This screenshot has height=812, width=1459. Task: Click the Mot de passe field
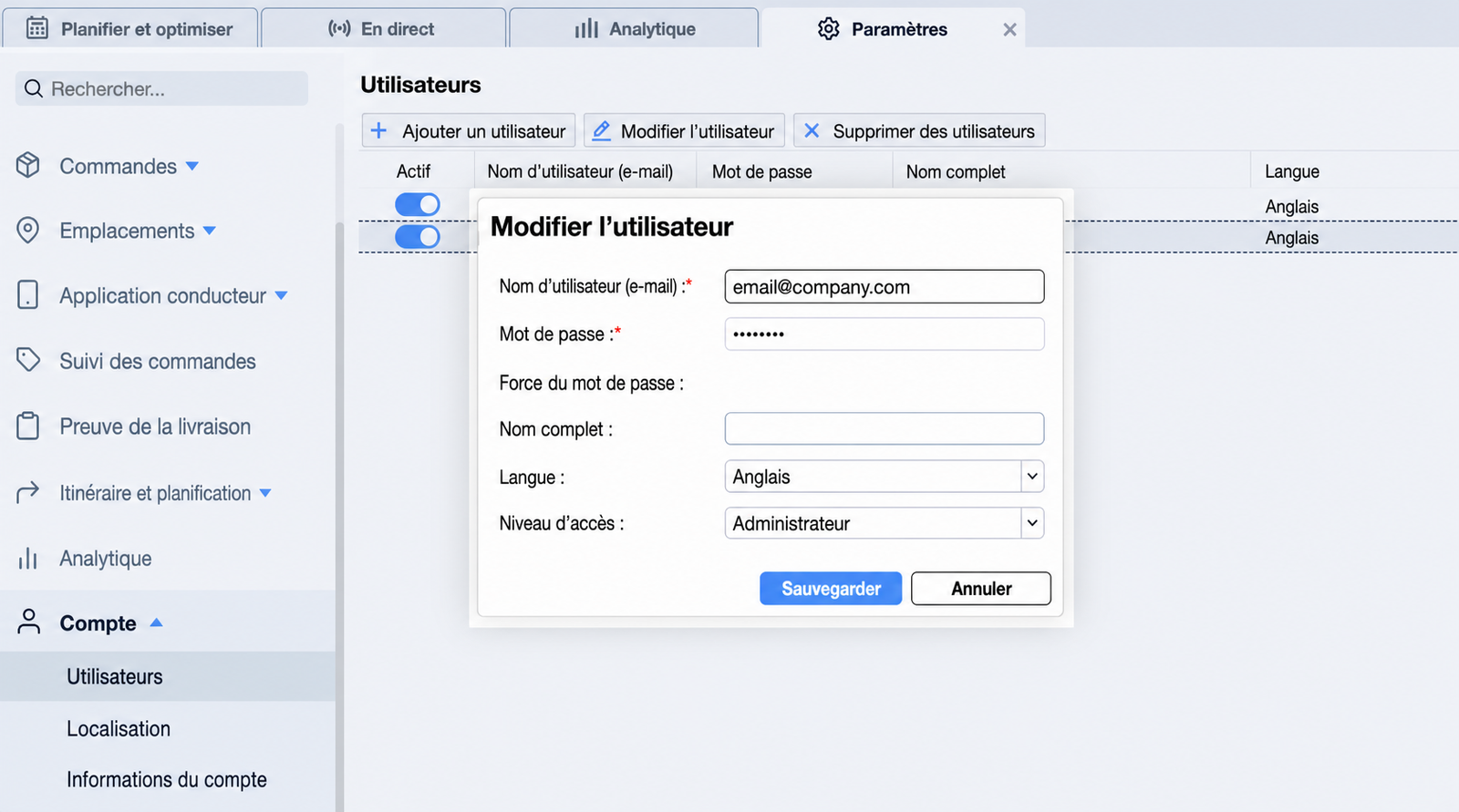click(x=884, y=334)
